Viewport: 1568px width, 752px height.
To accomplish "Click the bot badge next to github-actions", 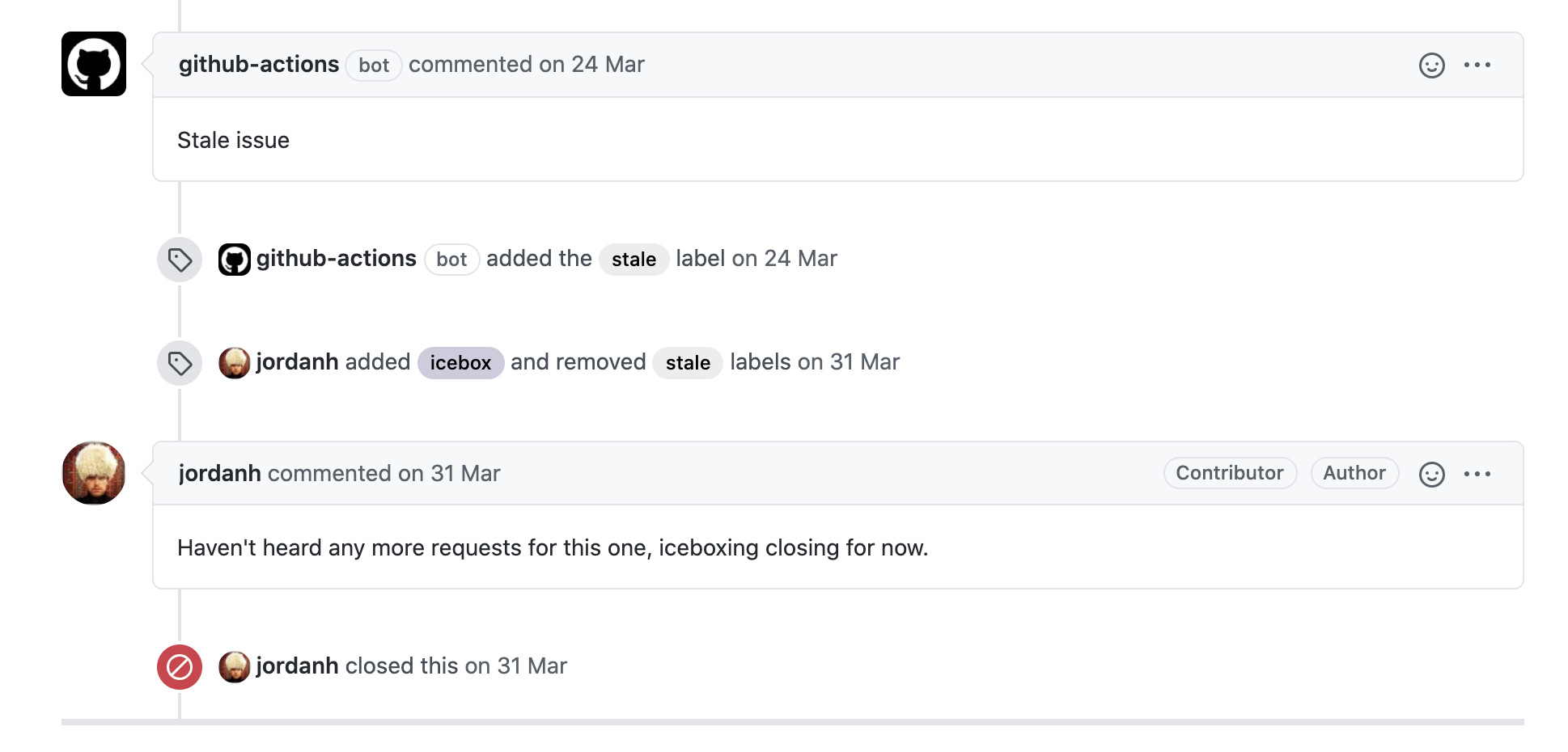I will [x=373, y=65].
